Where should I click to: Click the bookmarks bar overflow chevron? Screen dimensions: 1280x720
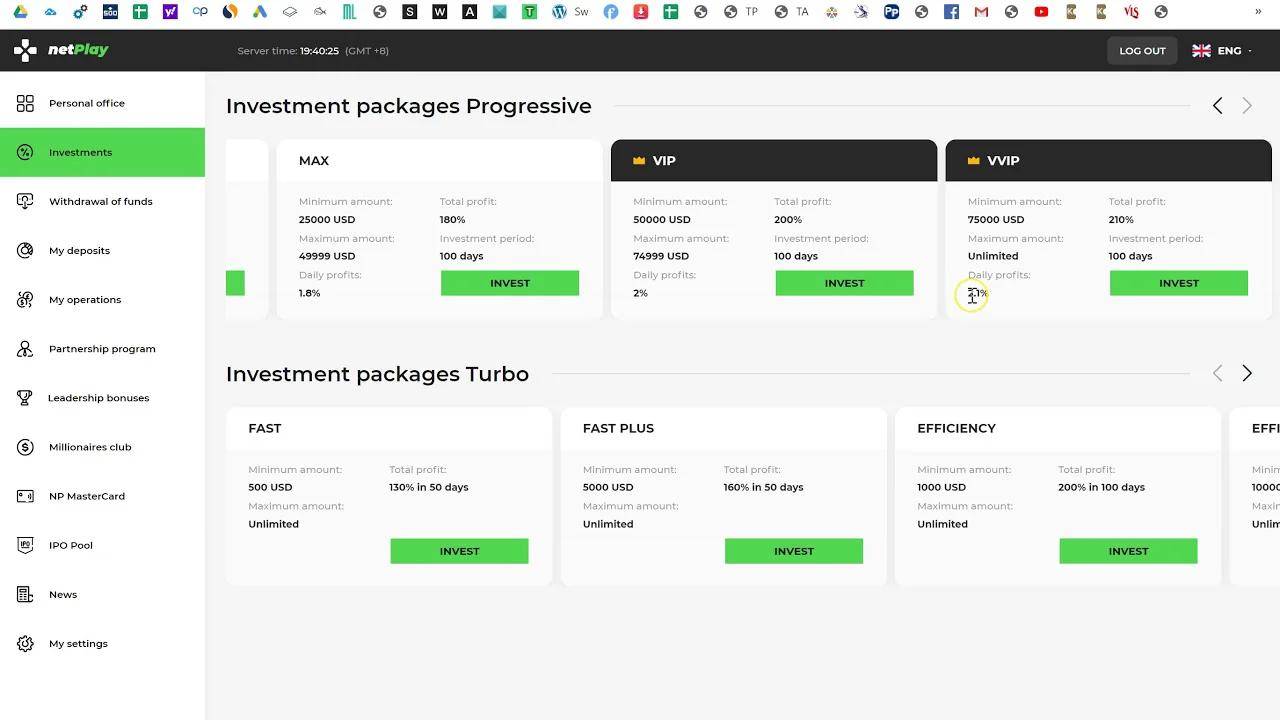tap(1259, 12)
